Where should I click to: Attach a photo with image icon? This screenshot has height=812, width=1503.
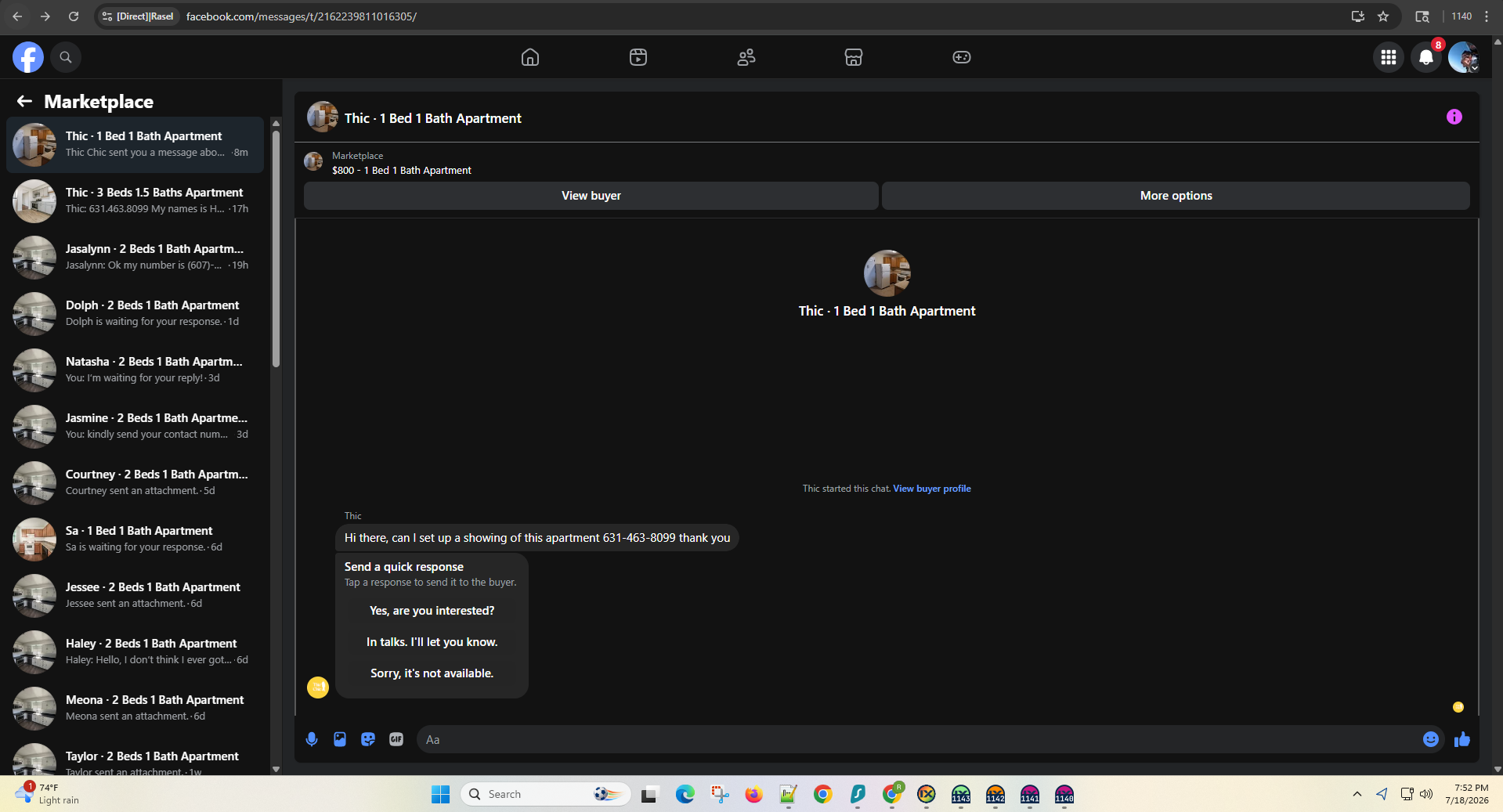click(340, 739)
